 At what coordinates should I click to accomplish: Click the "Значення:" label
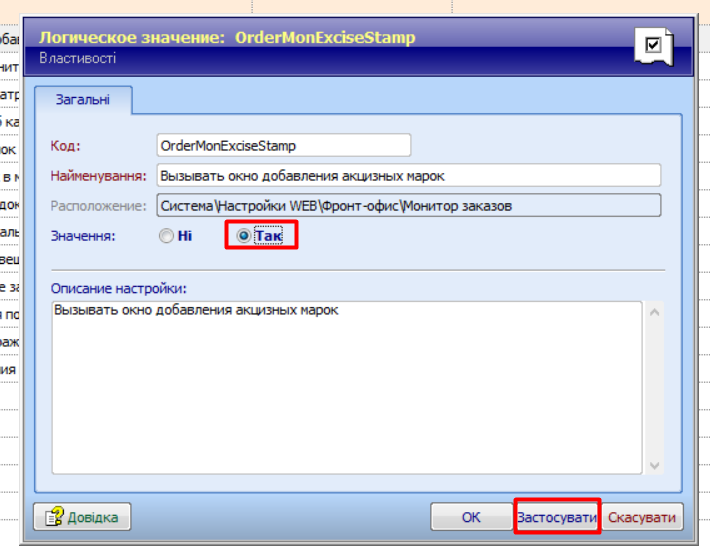click(83, 236)
